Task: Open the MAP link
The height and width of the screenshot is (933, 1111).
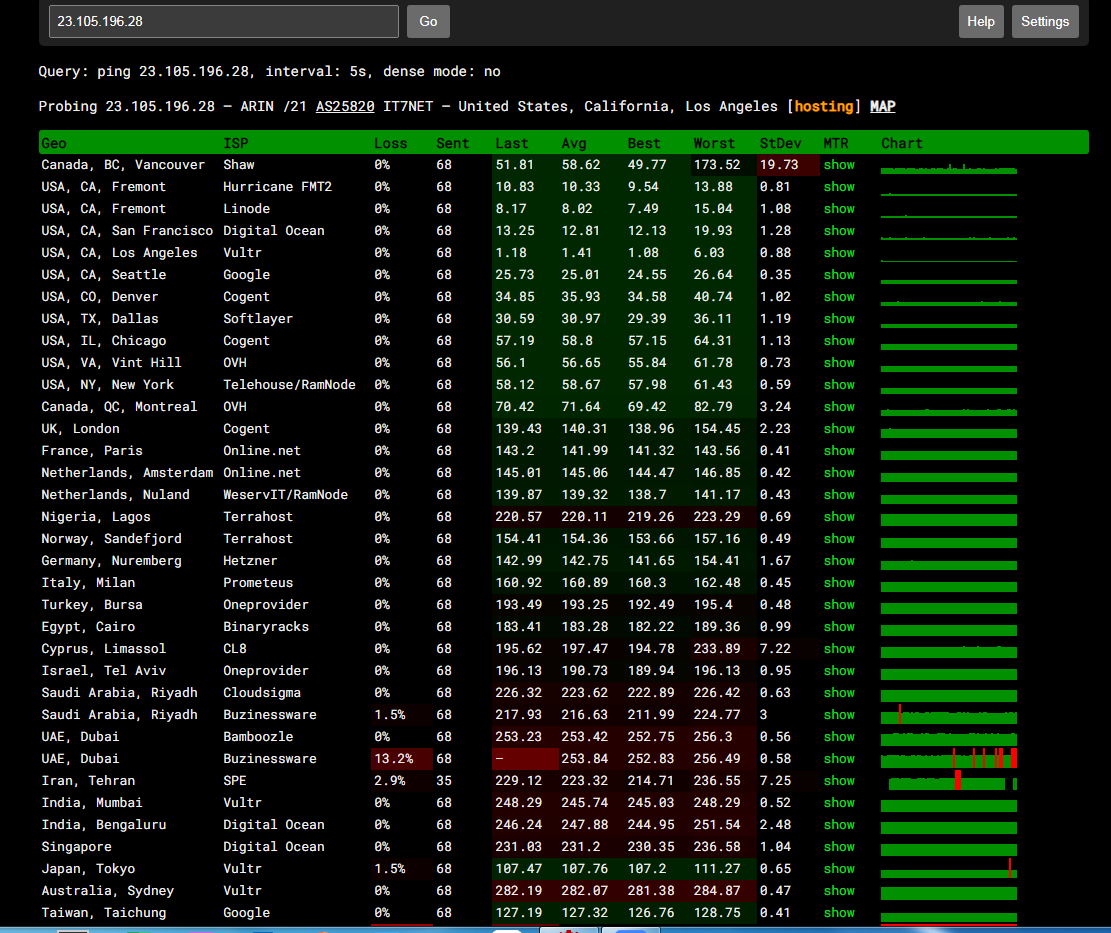Action: [x=882, y=106]
